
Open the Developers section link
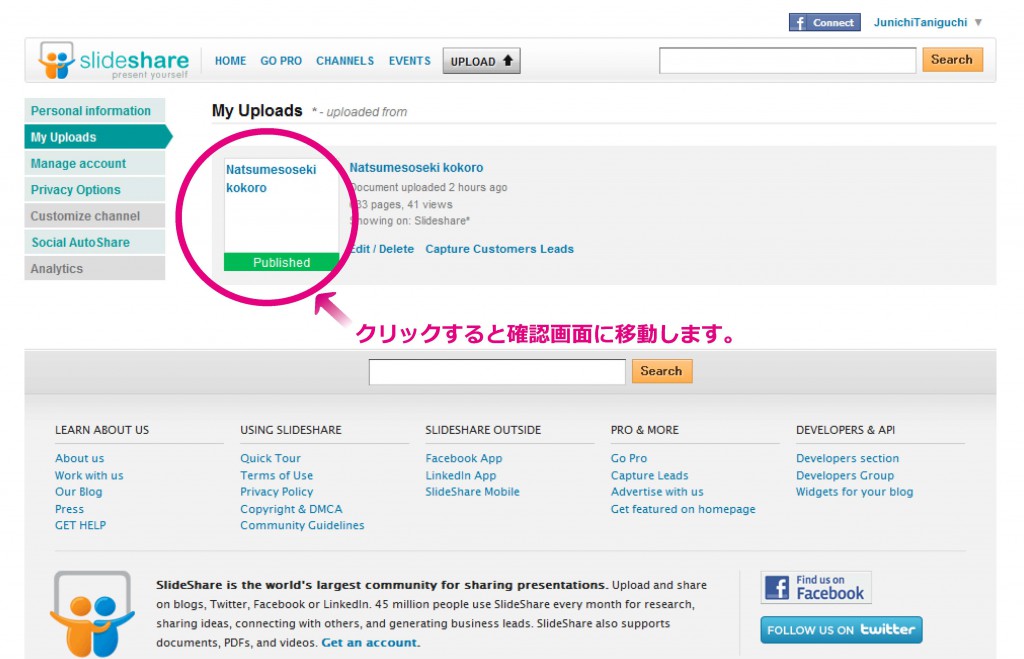coord(847,458)
